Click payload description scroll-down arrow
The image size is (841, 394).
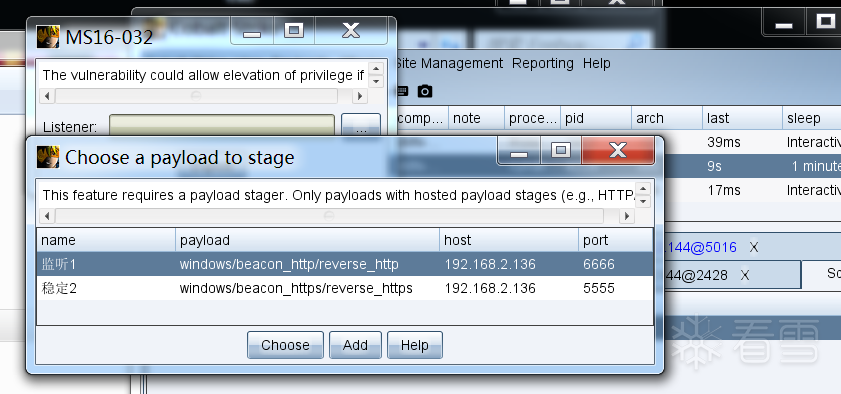[x=644, y=202]
